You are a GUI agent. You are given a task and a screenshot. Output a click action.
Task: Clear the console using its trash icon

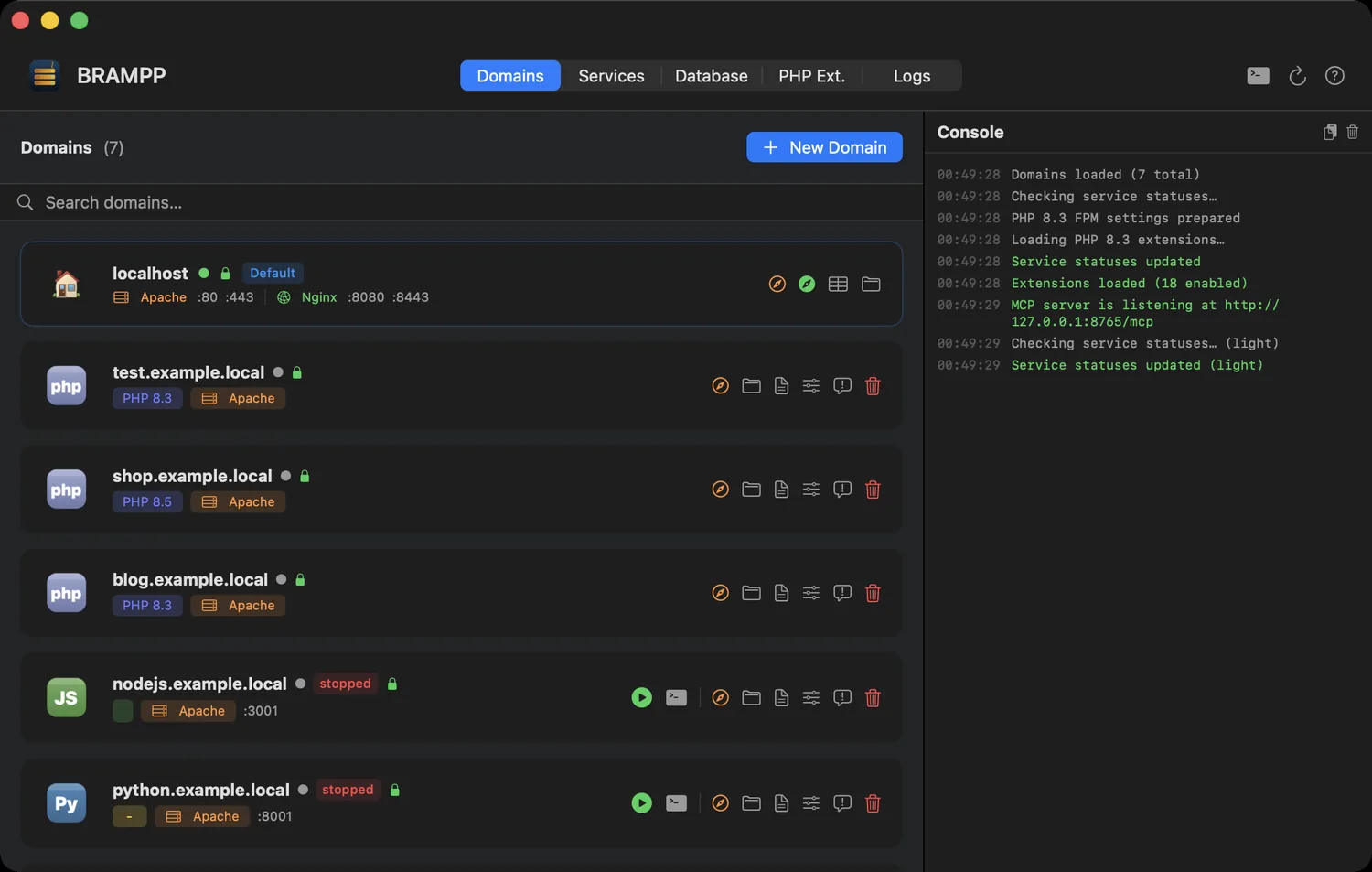coord(1352,133)
